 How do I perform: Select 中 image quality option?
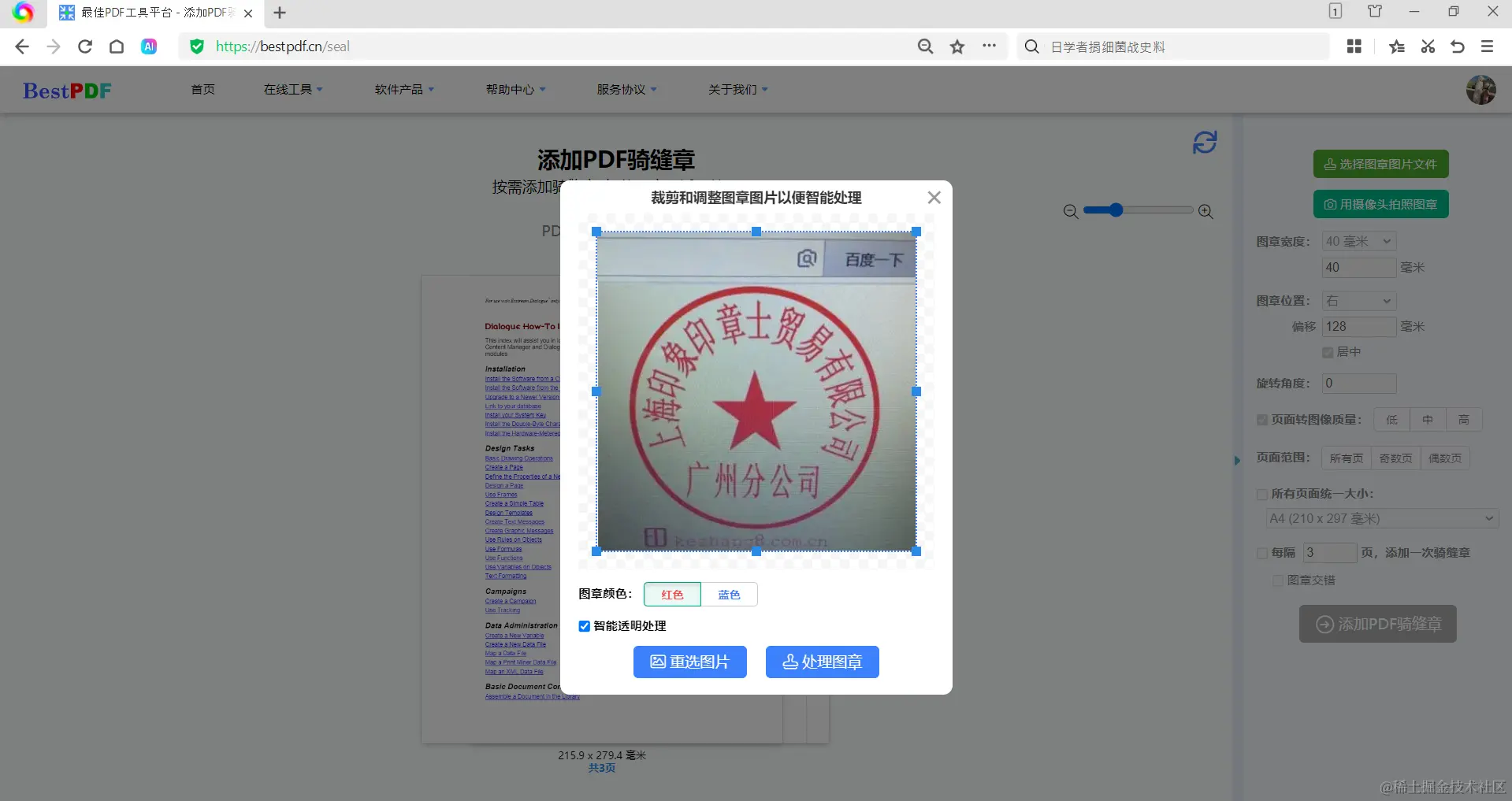1428,420
